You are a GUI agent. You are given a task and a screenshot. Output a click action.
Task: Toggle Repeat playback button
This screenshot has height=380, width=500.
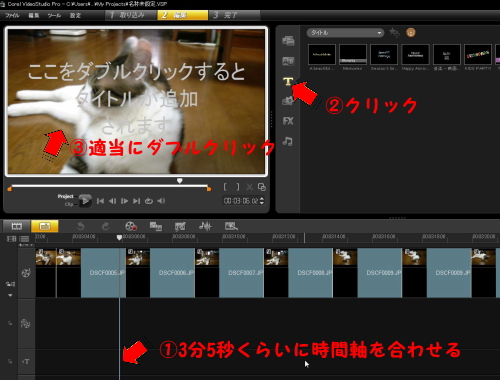(x=149, y=201)
